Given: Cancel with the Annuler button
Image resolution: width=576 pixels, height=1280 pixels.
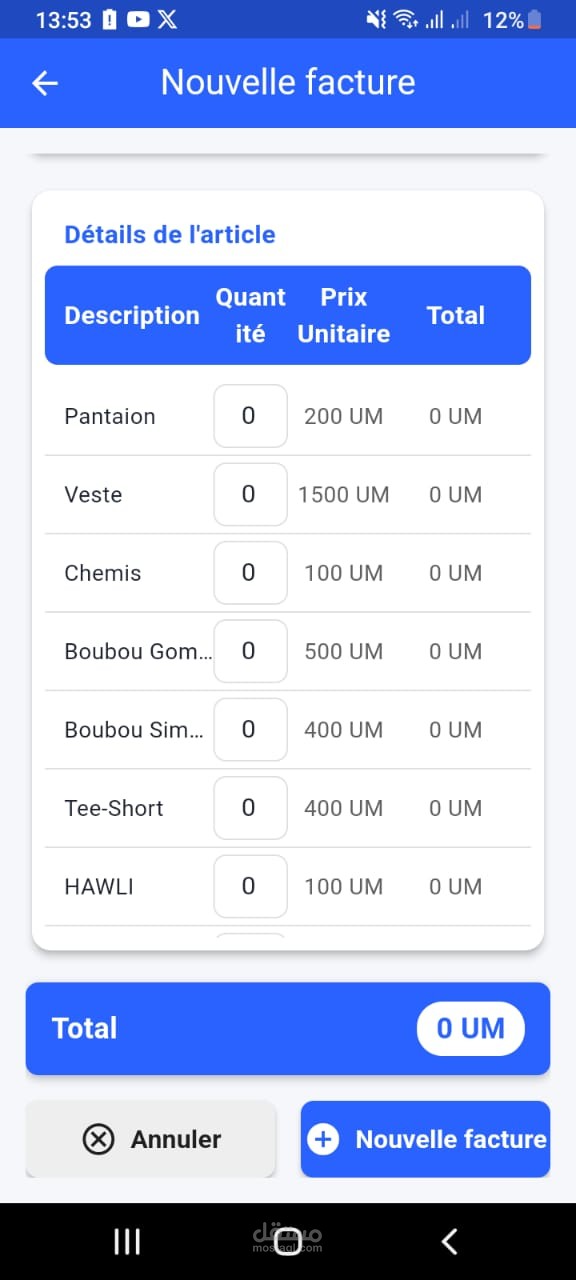Looking at the screenshot, I should [x=150, y=1139].
